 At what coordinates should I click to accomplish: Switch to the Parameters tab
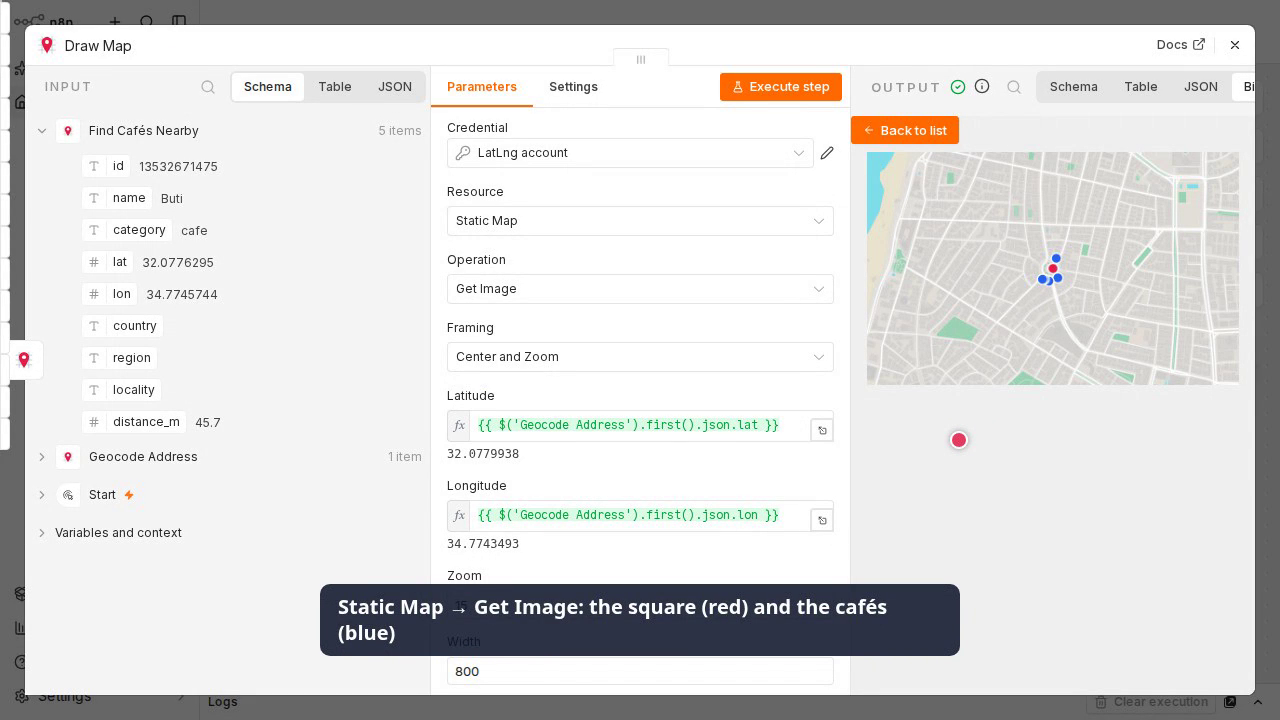(x=482, y=87)
